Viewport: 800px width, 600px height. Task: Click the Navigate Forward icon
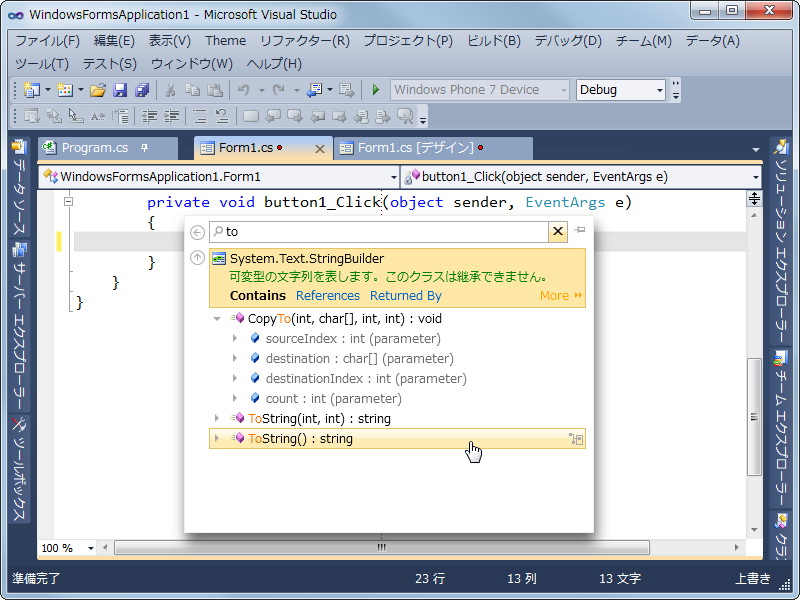pyautogui.click(x=346, y=90)
